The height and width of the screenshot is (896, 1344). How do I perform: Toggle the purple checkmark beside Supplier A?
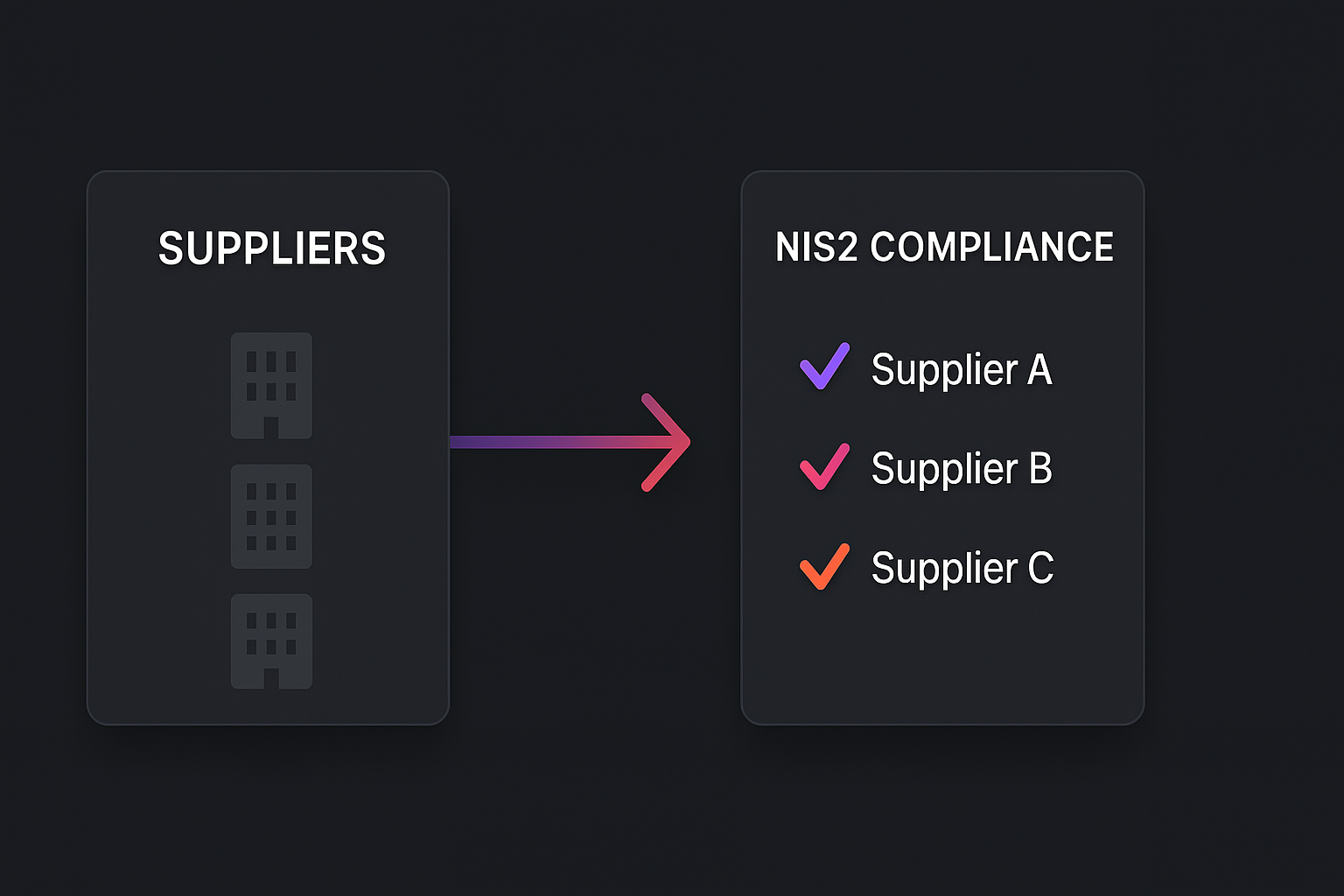point(824,366)
